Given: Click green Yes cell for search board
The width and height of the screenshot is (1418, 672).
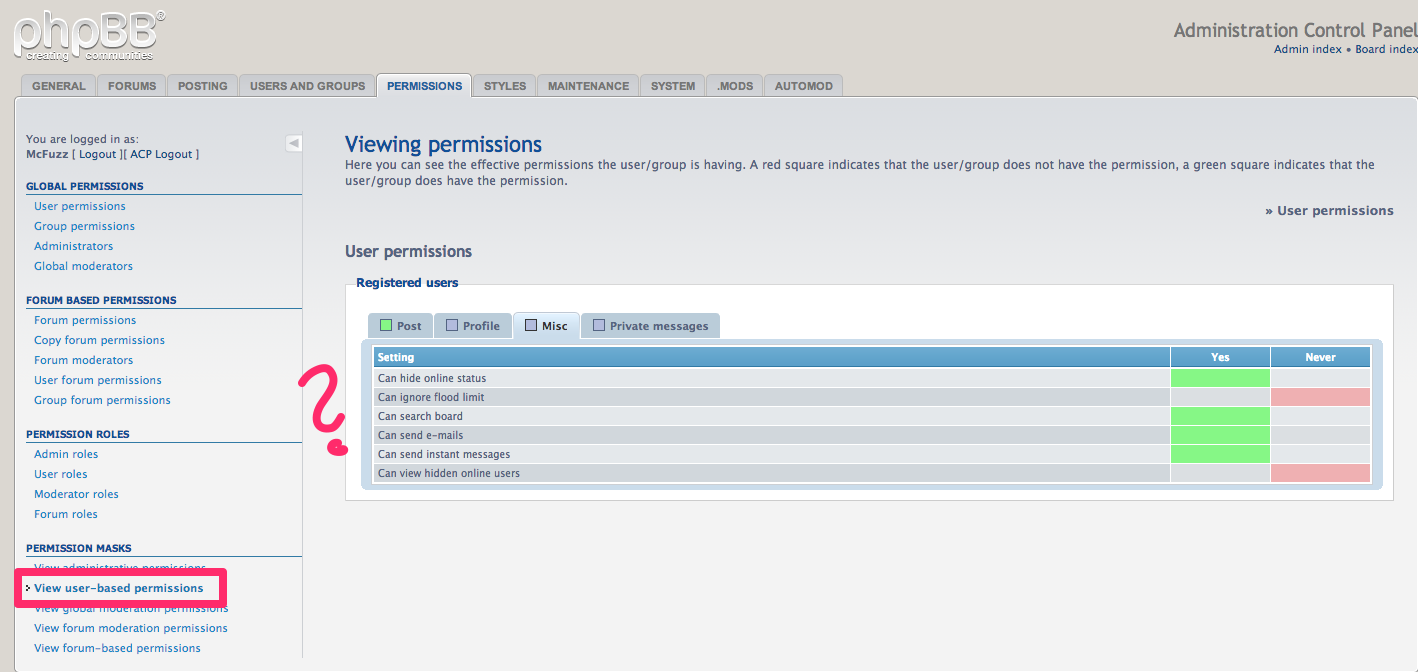Looking at the screenshot, I should [x=1220, y=416].
